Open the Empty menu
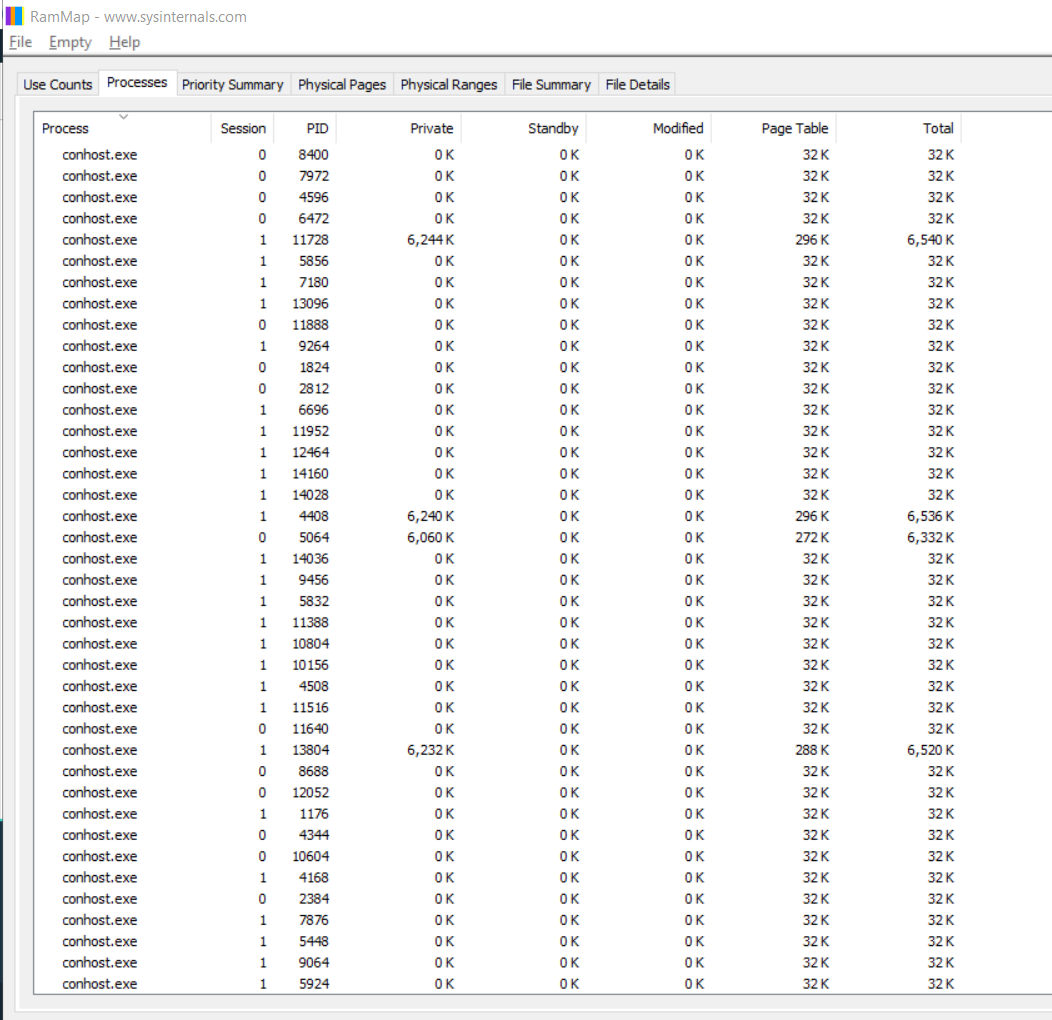 pos(70,42)
